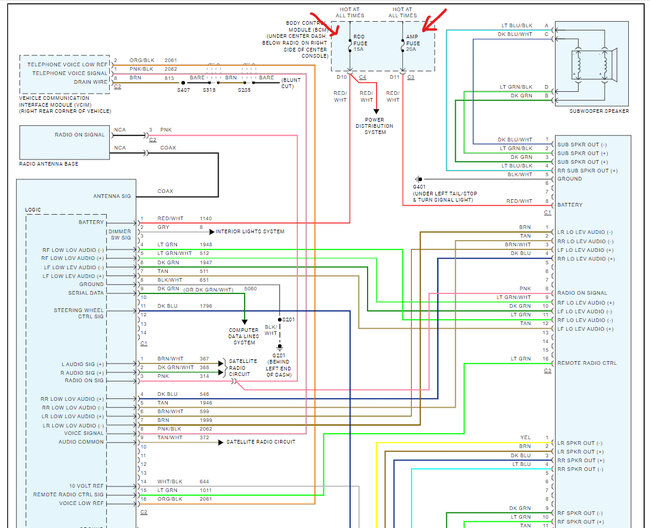
Task: Click the LR SPKR OUT (-) label
Action: click(580, 443)
